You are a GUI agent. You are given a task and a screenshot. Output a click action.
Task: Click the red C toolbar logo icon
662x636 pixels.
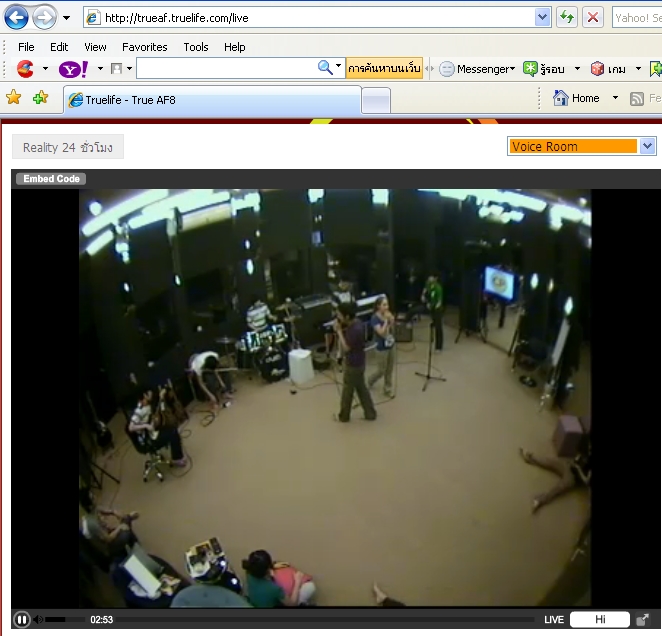coord(25,68)
